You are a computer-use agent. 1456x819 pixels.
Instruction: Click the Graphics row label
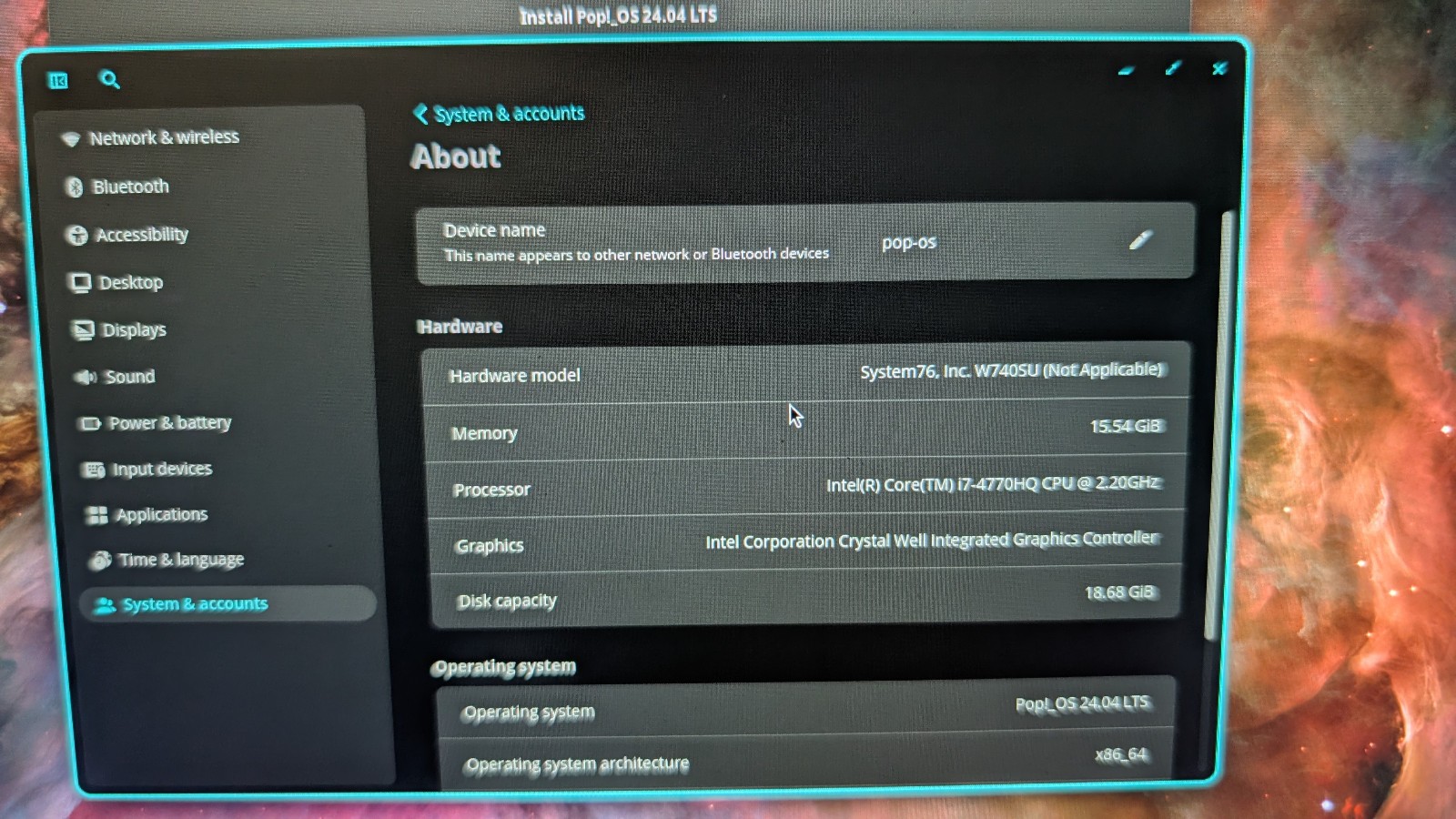[490, 545]
